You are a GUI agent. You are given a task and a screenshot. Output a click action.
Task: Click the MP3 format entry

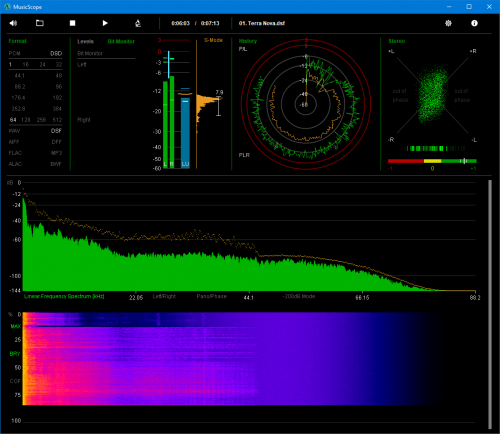pyautogui.click(x=57, y=153)
